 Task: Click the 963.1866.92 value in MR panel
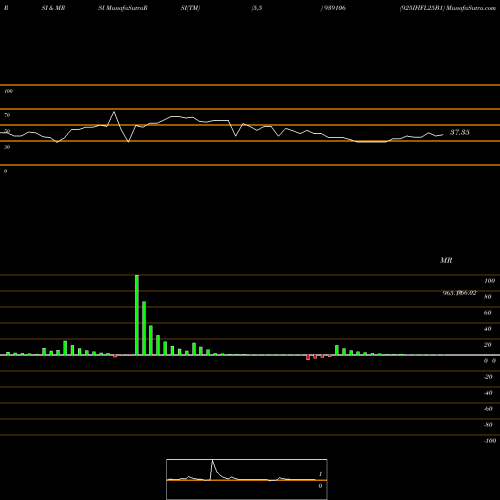click(x=459, y=293)
